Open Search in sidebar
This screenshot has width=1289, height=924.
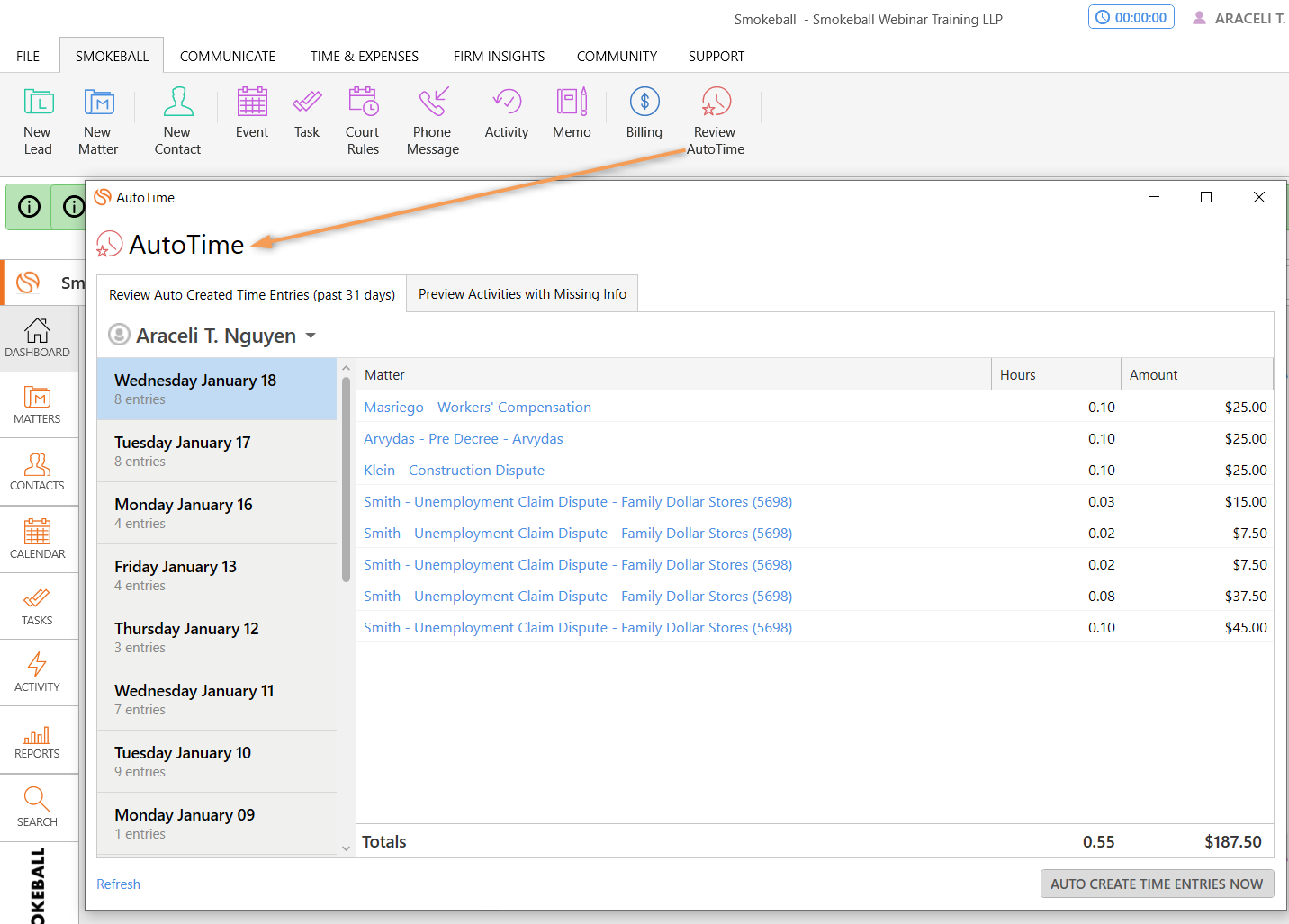[x=37, y=807]
